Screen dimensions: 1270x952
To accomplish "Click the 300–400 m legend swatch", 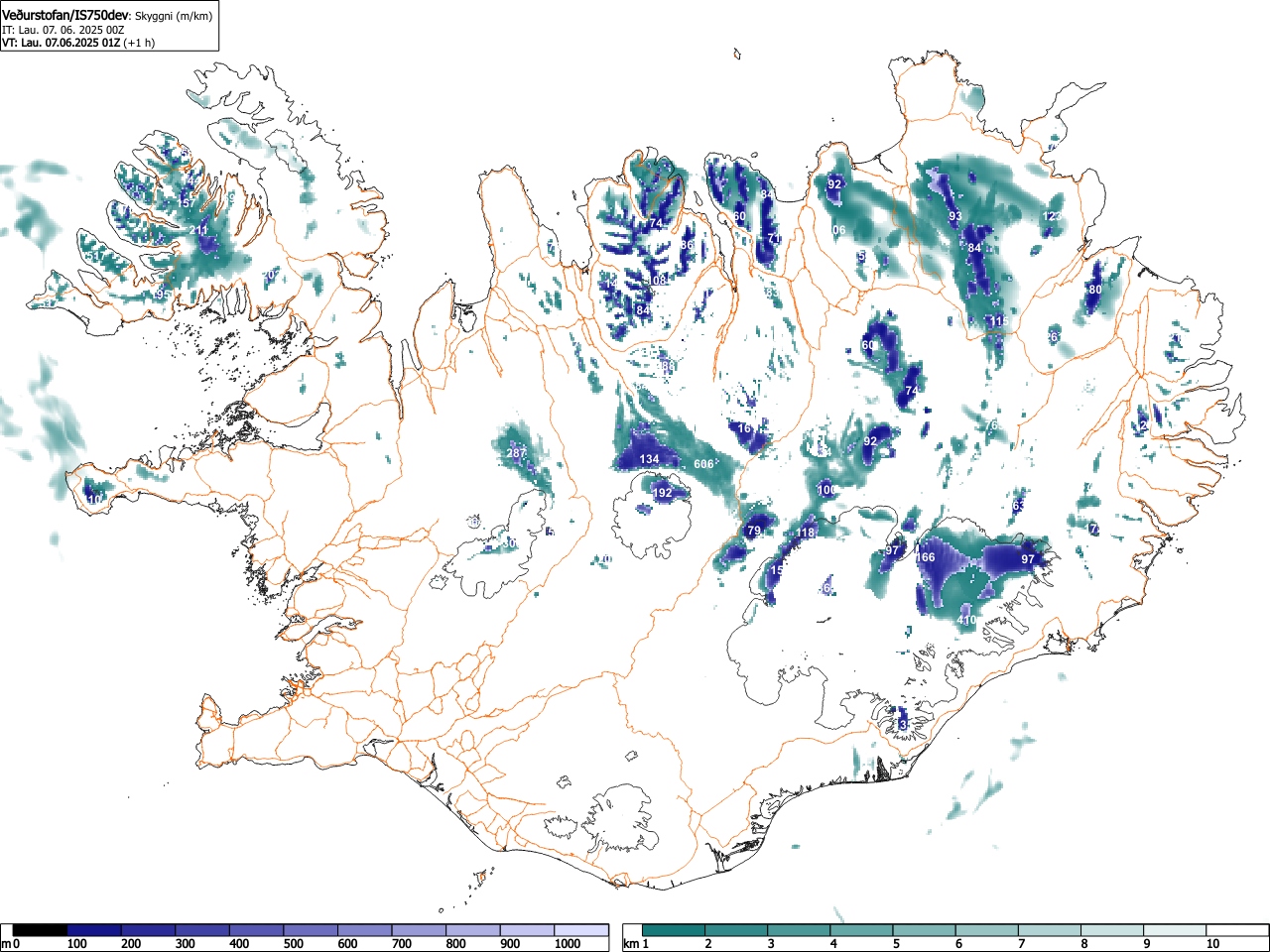I will click(202, 930).
